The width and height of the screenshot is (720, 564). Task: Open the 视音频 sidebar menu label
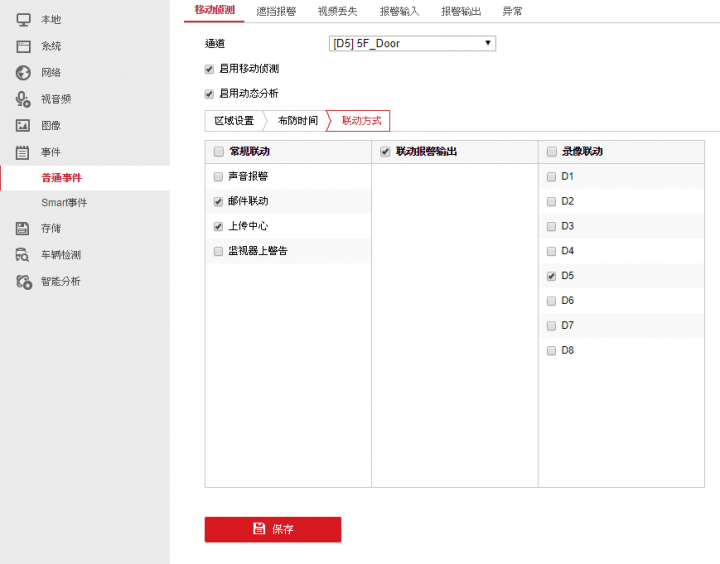pyautogui.click(x=56, y=99)
